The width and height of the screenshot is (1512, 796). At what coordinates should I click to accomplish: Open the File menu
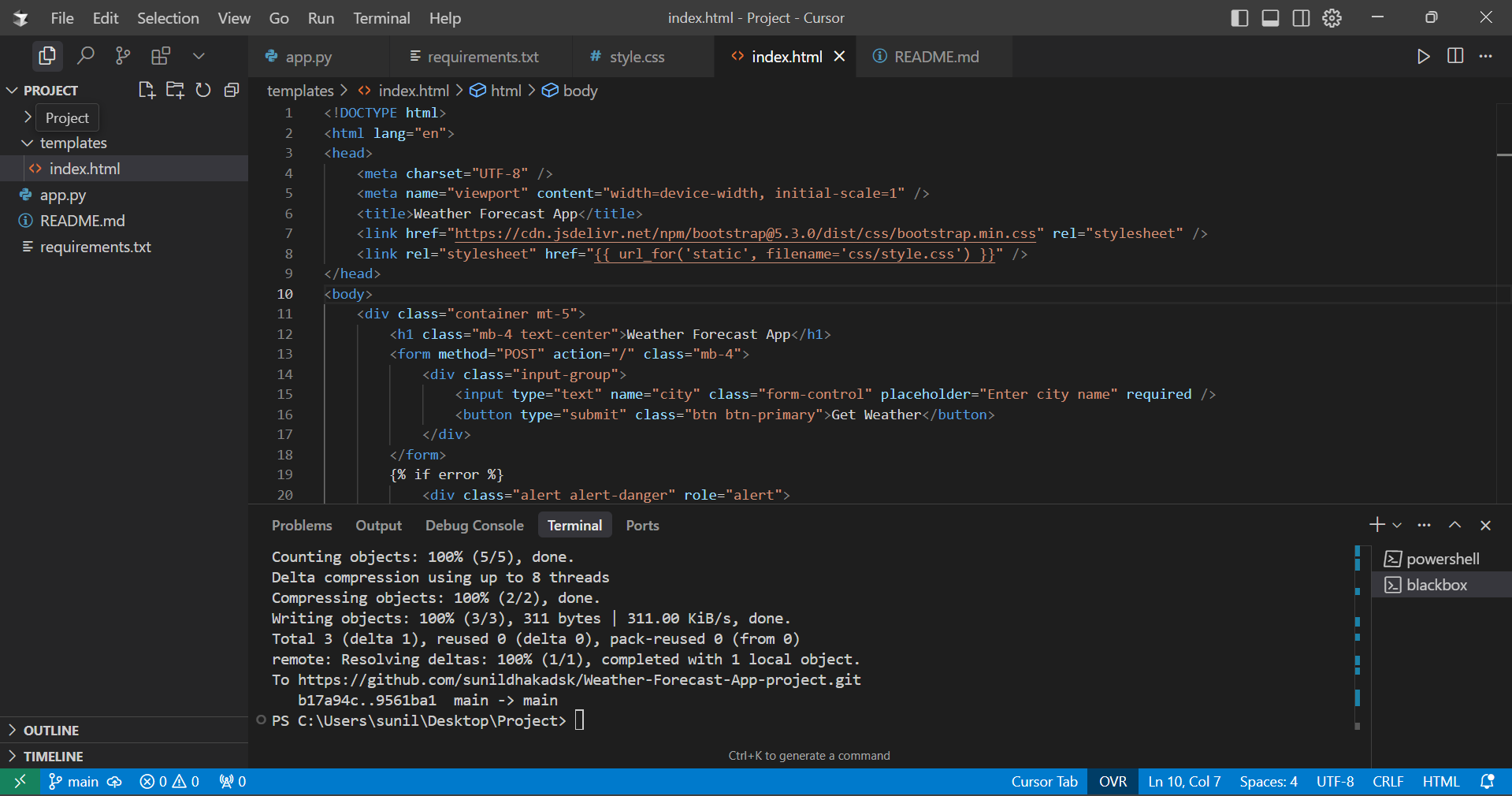(x=62, y=18)
